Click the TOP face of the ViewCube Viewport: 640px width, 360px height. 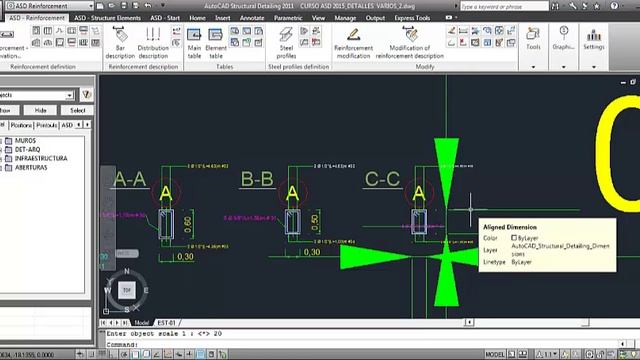pyautogui.click(x=127, y=290)
